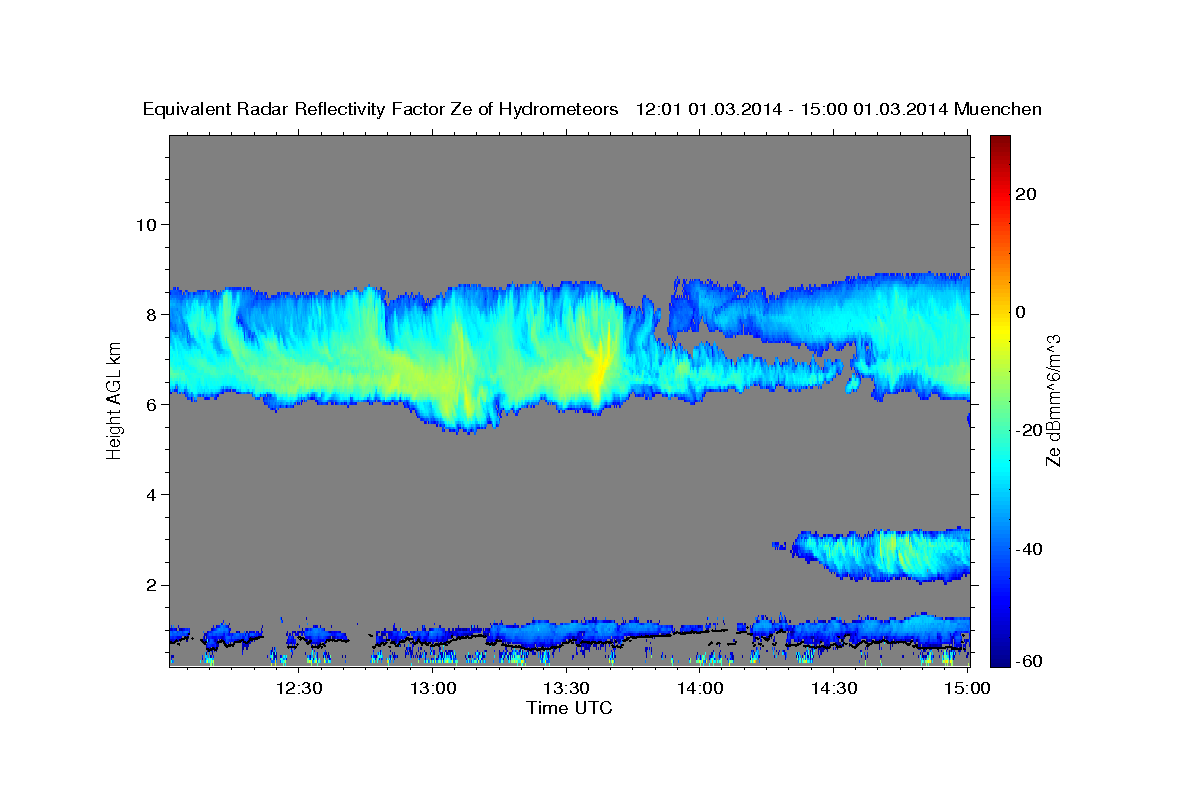The image size is (1200, 800).
Task: Click the 13:30 time tick label
Action: (x=566, y=688)
